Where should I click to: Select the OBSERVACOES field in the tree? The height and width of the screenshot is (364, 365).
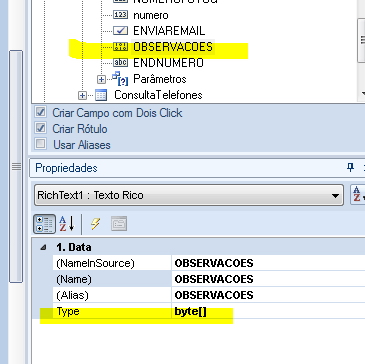click(173, 47)
